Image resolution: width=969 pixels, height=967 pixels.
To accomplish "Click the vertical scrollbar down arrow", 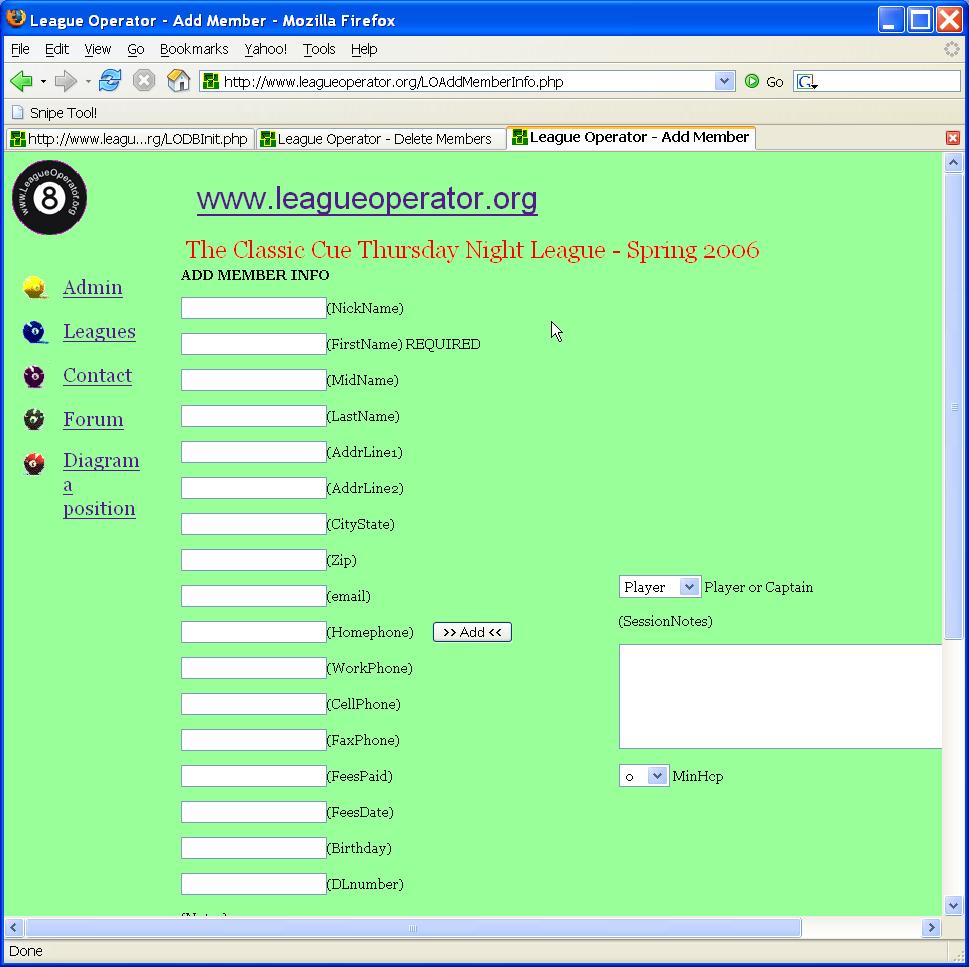I will tap(953, 905).
